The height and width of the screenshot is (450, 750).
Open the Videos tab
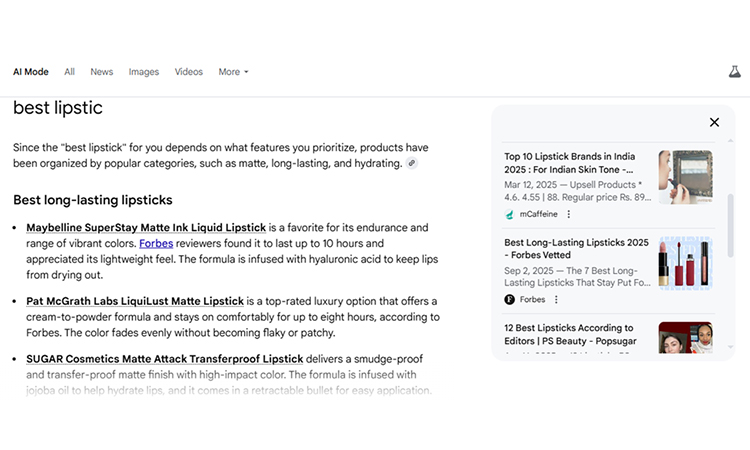[189, 72]
